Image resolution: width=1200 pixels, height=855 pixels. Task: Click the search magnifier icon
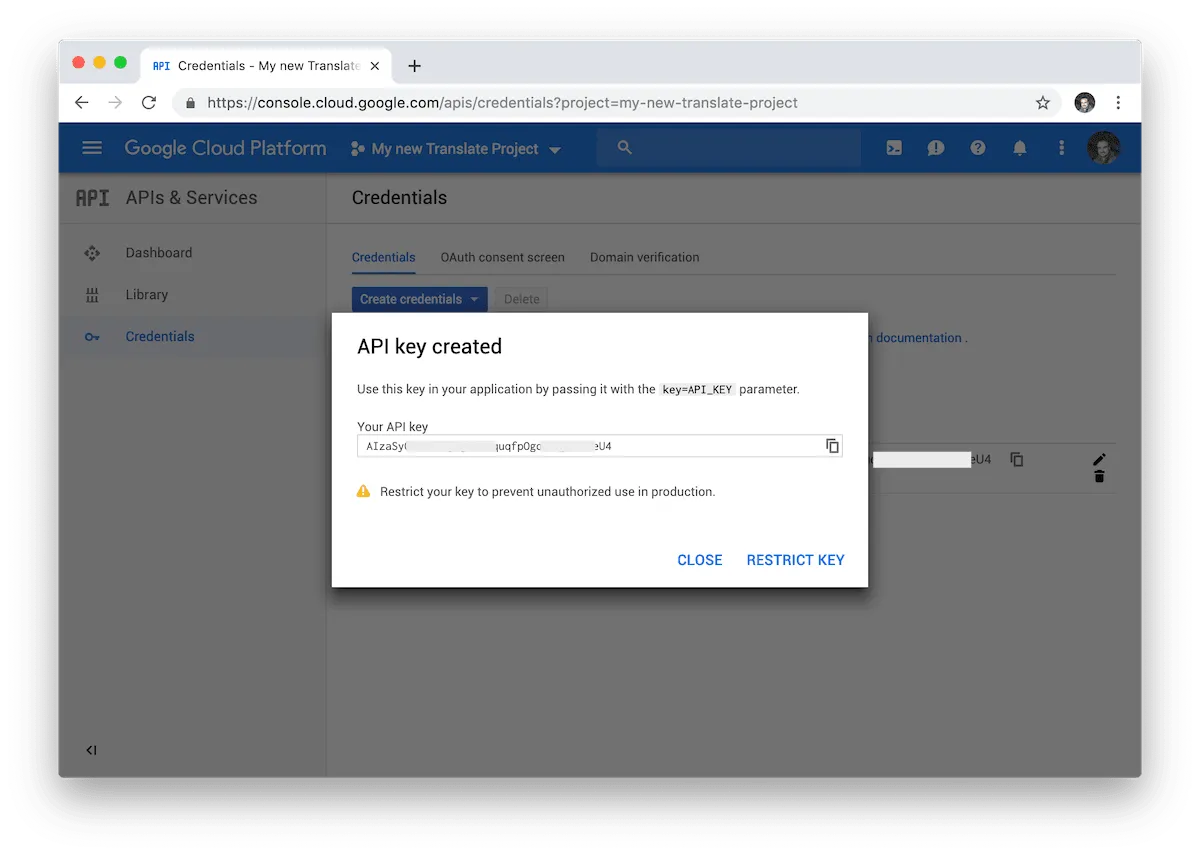click(x=625, y=148)
